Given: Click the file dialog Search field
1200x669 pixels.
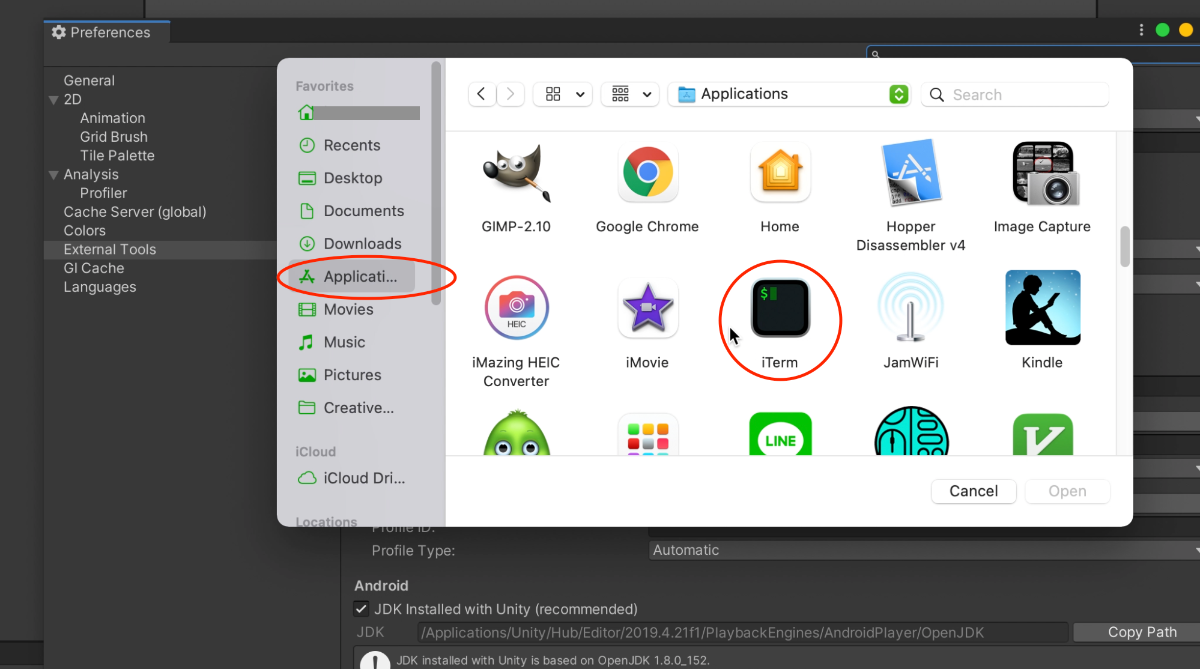Looking at the screenshot, I should 1015,95.
